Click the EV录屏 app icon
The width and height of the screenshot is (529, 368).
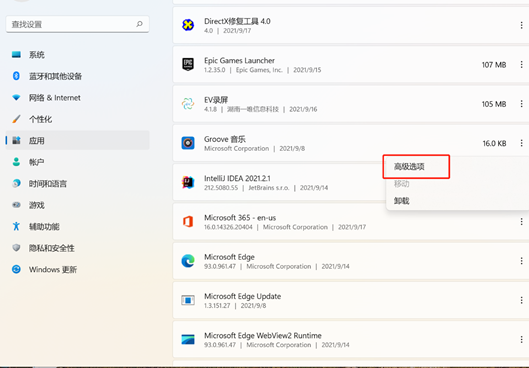[x=188, y=104]
